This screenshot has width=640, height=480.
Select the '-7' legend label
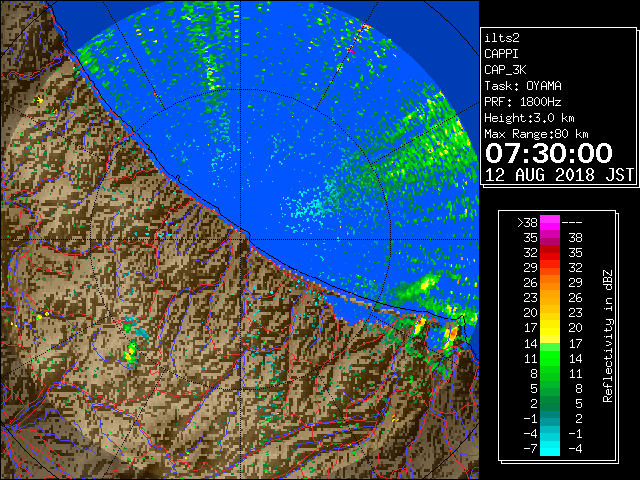(530, 449)
